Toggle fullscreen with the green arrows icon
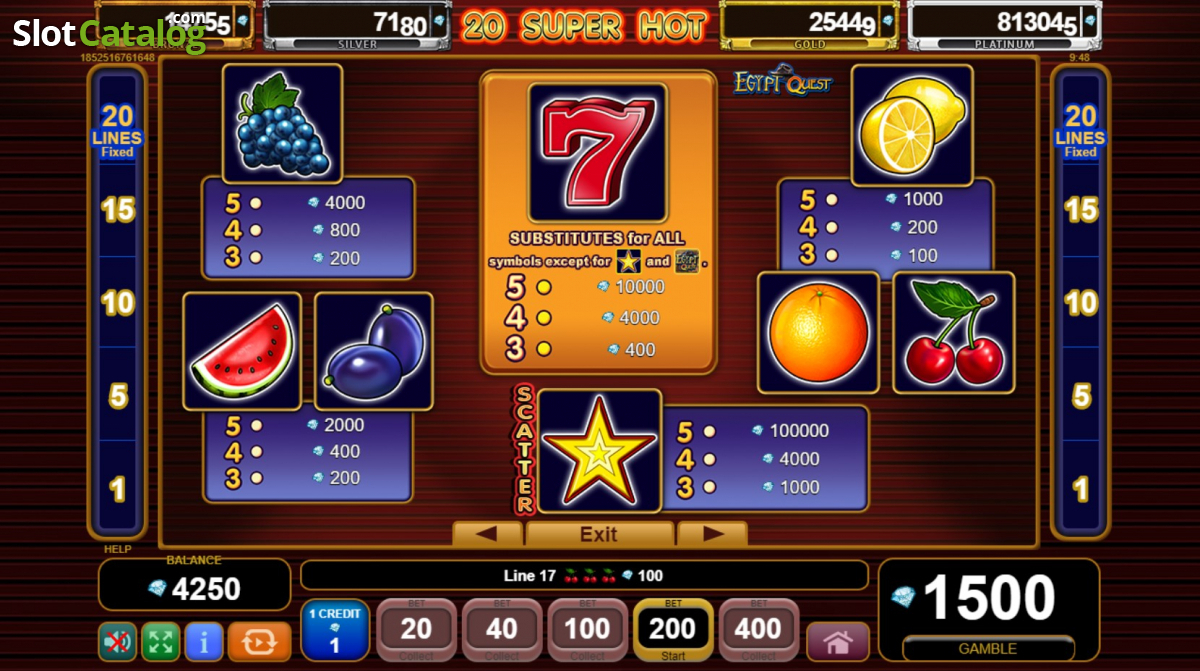 tap(160, 640)
